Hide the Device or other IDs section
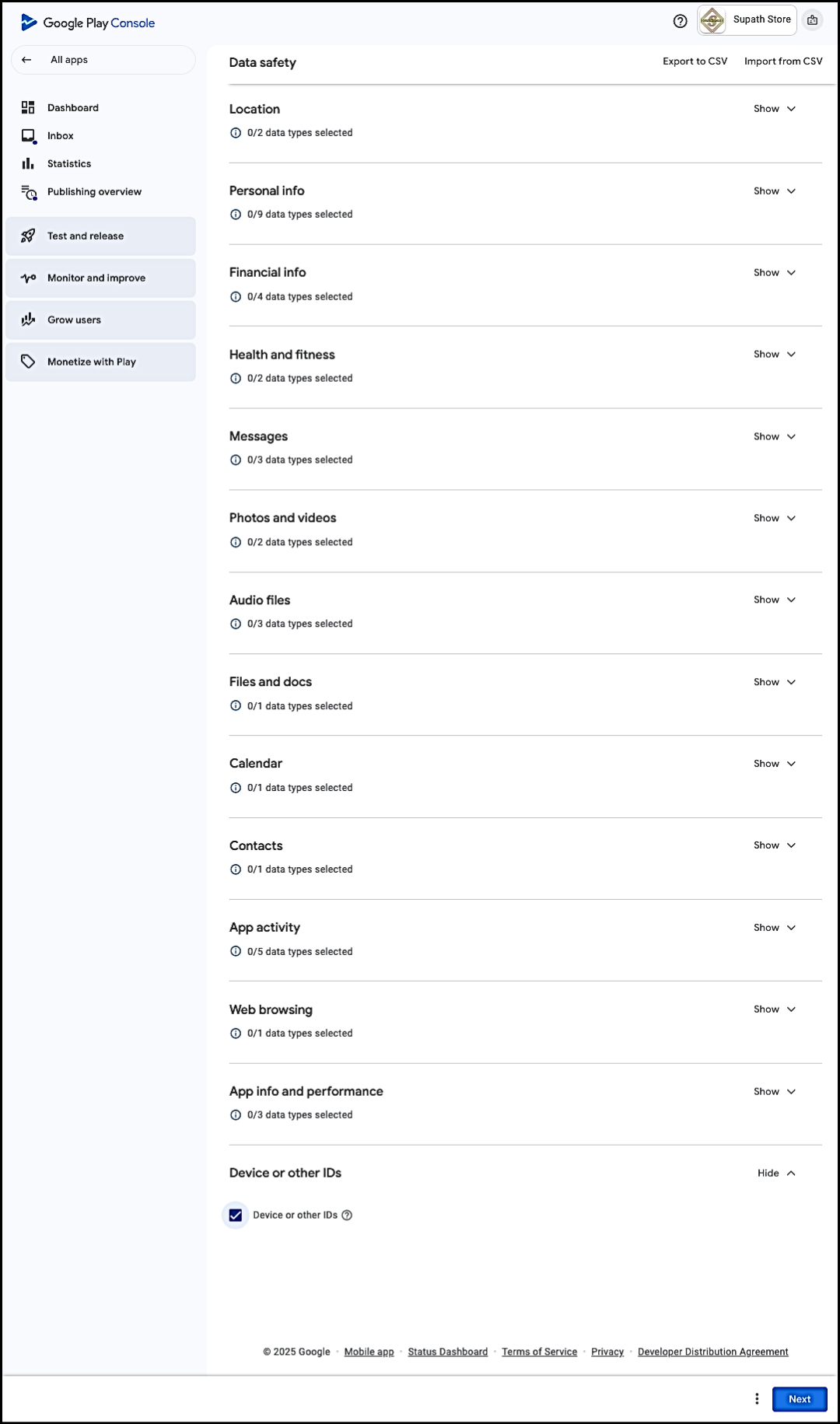Image resolution: width=840 pixels, height=1424 pixels. point(775,1173)
